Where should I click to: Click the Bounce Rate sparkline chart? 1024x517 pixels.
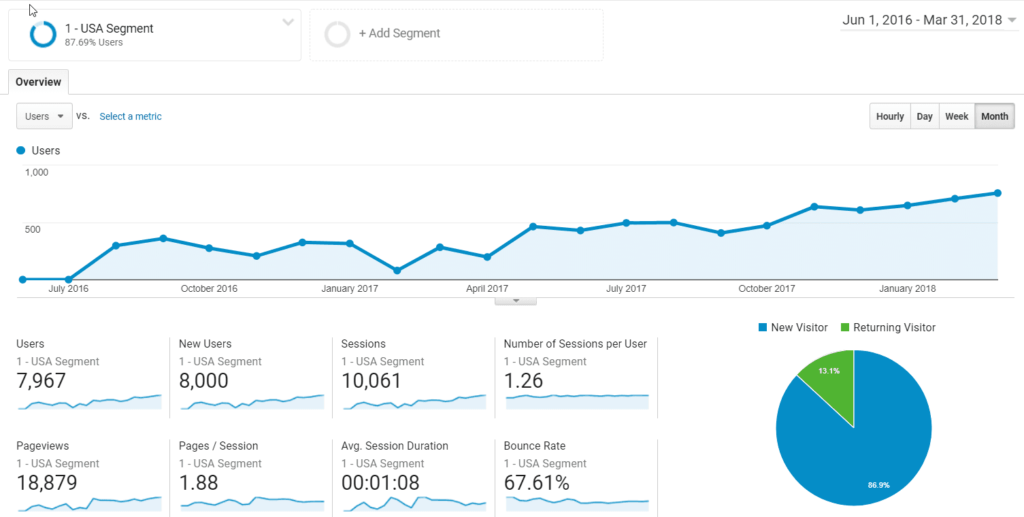coord(576,502)
